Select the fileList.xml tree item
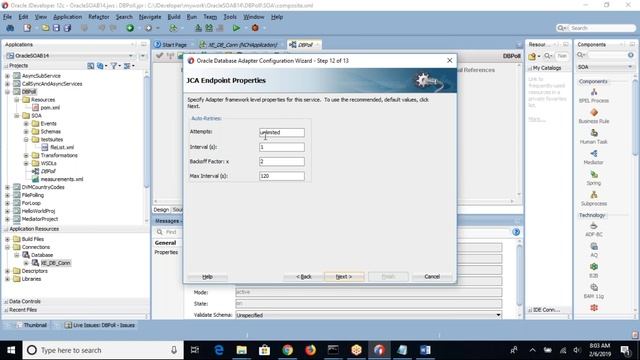 click(62, 147)
